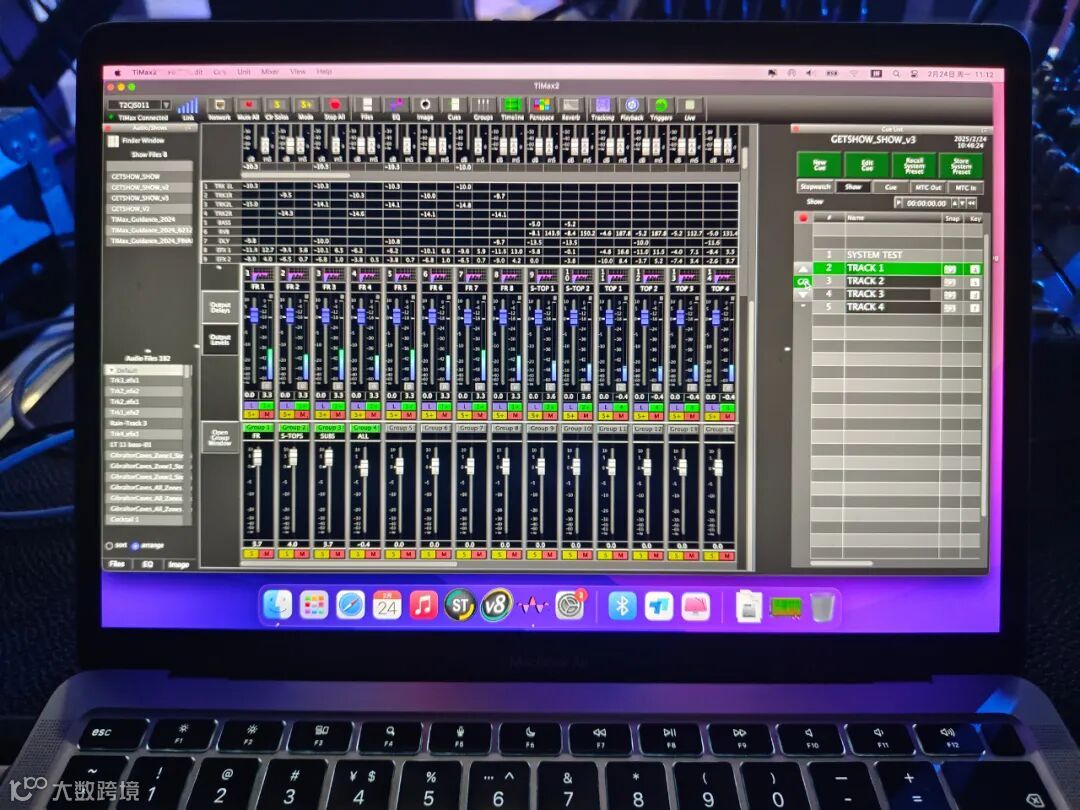Solo output channel FR 2
This screenshot has width=1080, height=810.
pyautogui.click(x=286, y=415)
